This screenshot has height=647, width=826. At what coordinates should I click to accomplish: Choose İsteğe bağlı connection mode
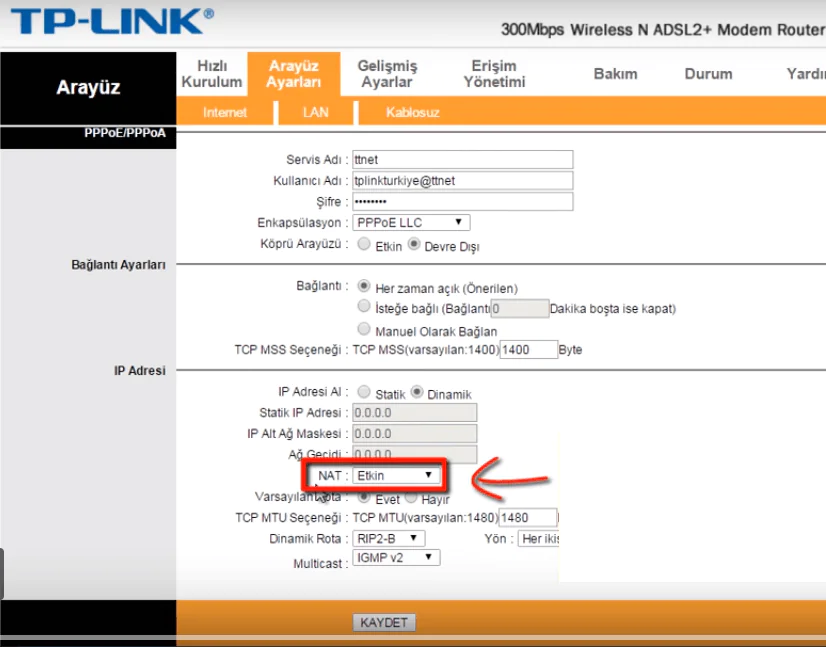pos(363,306)
